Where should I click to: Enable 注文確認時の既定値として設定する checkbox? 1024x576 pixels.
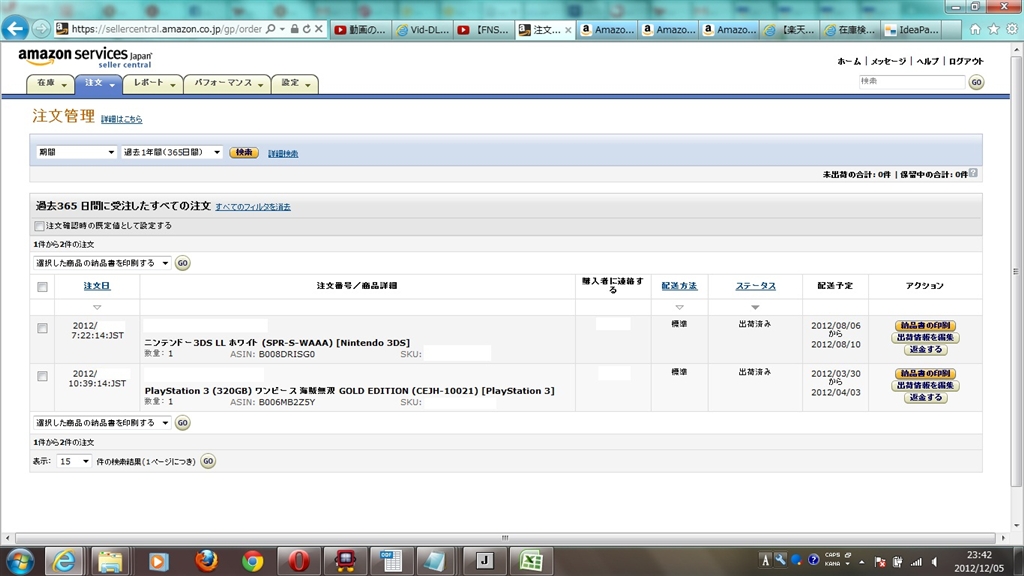[39, 226]
